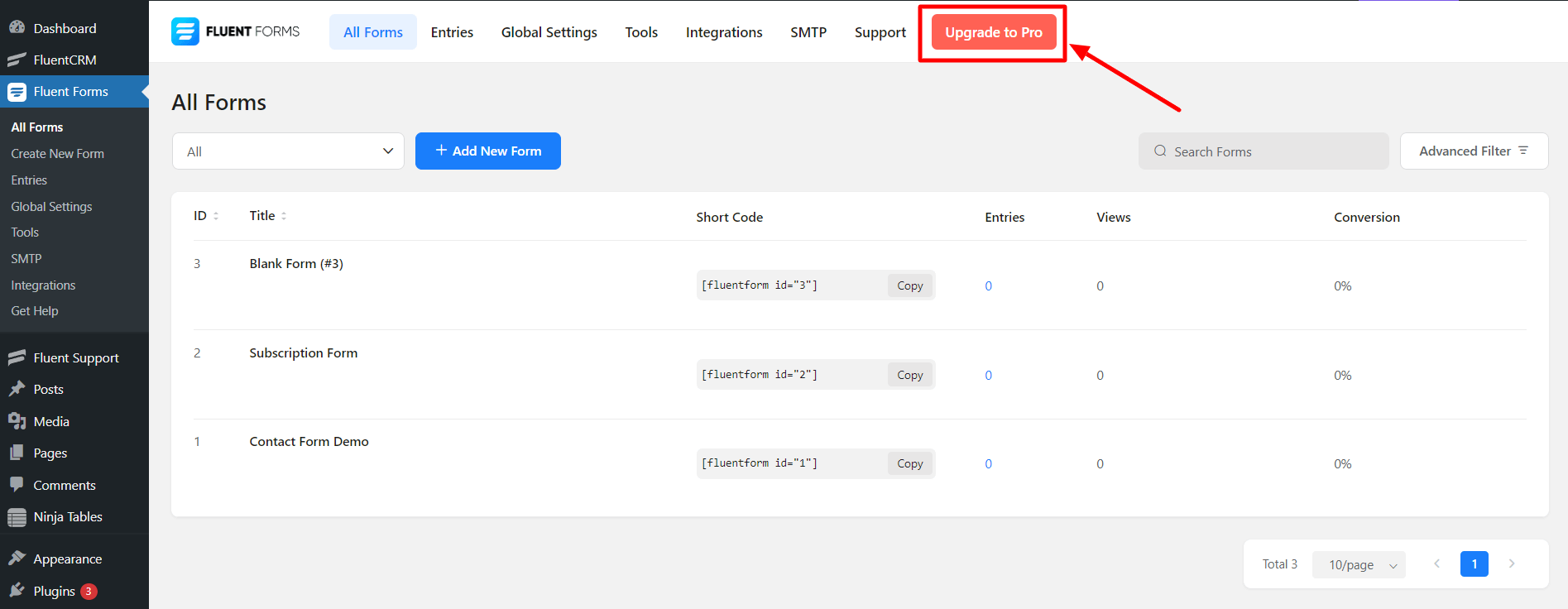Copy the shortcode for form id 3
1568x609 pixels.
pyautogui.click(x=910, y=285)
